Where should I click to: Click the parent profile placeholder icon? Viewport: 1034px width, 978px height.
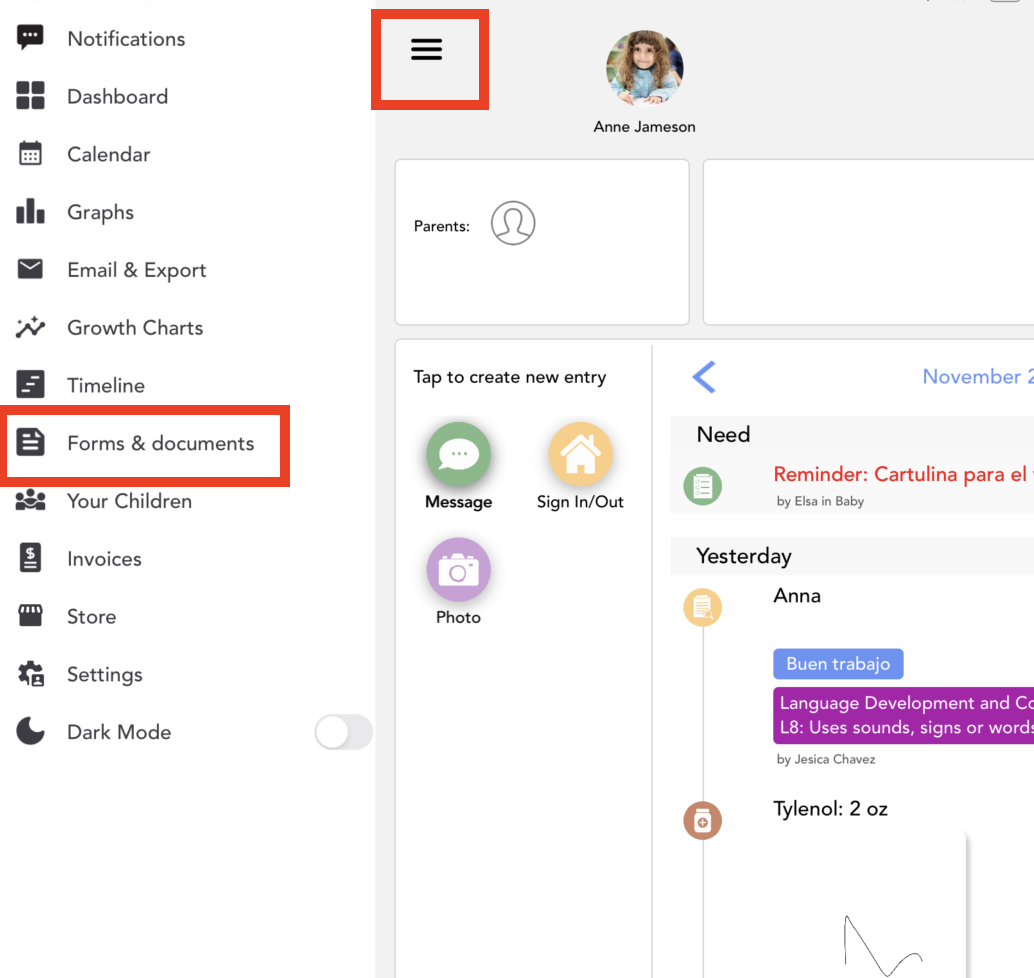click(513, 223)
